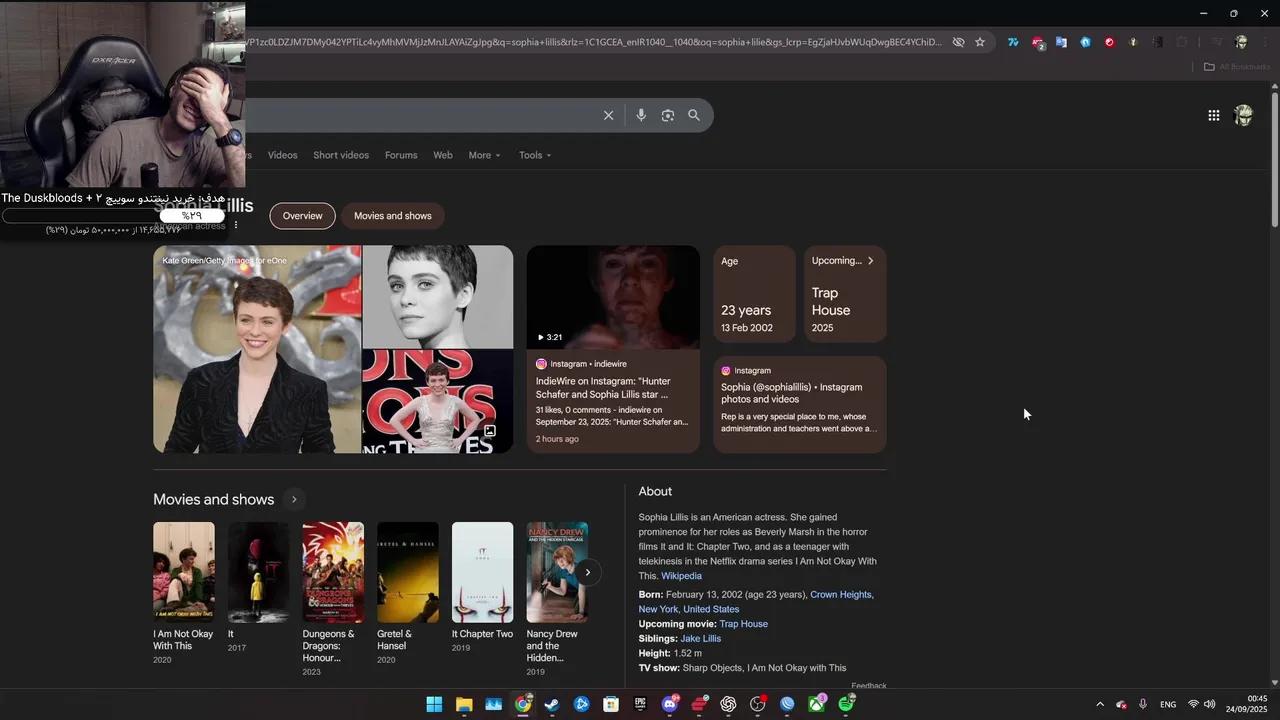The width and height of the screenshot is (1280, 720).
Task: Show hidden system tray icons
Action: click(1100, 705)
